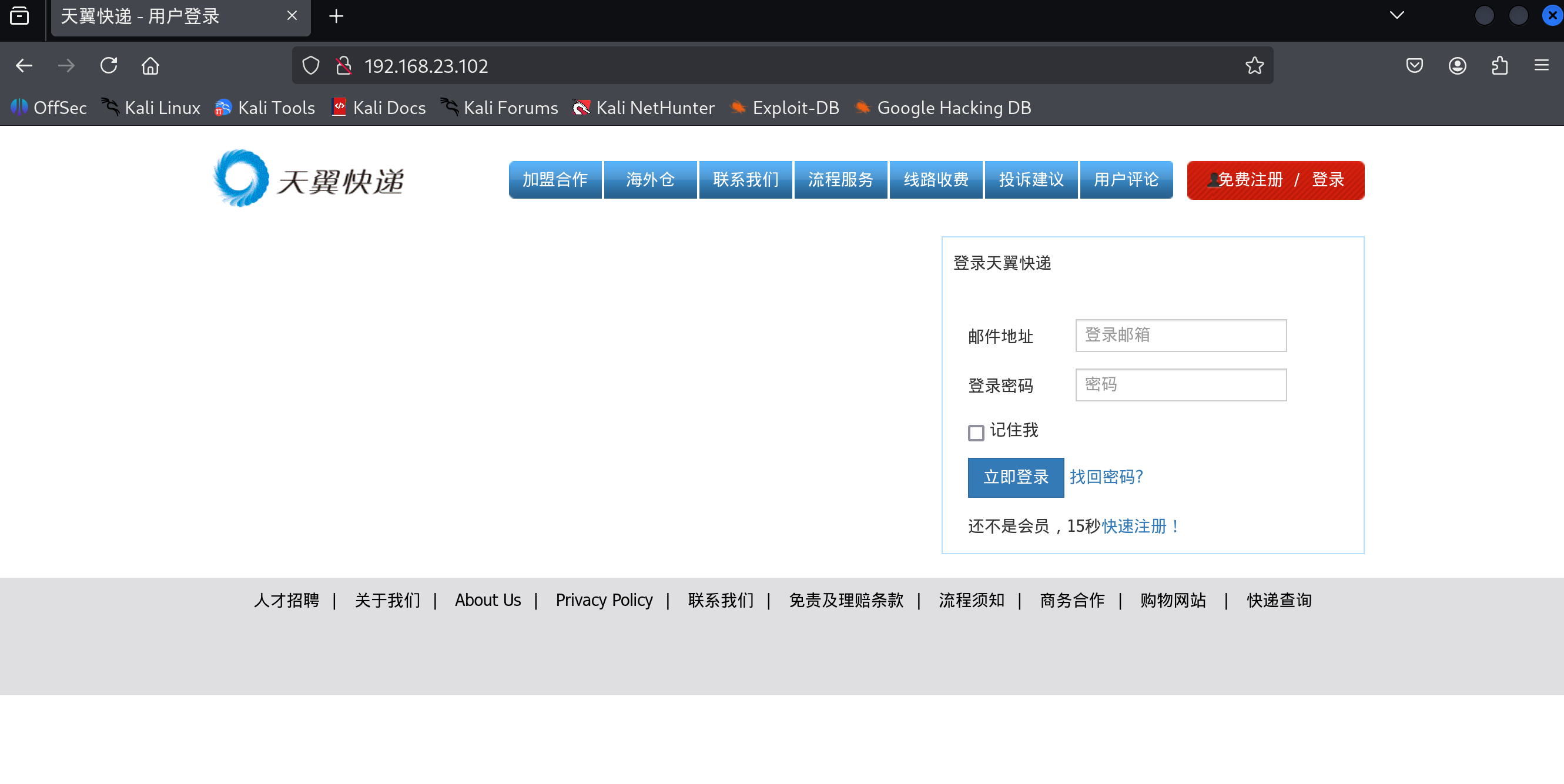Follow the 找回密码? link
Image resolution: width=1564 pixels, height=784 pixels.
point(1106,477)
